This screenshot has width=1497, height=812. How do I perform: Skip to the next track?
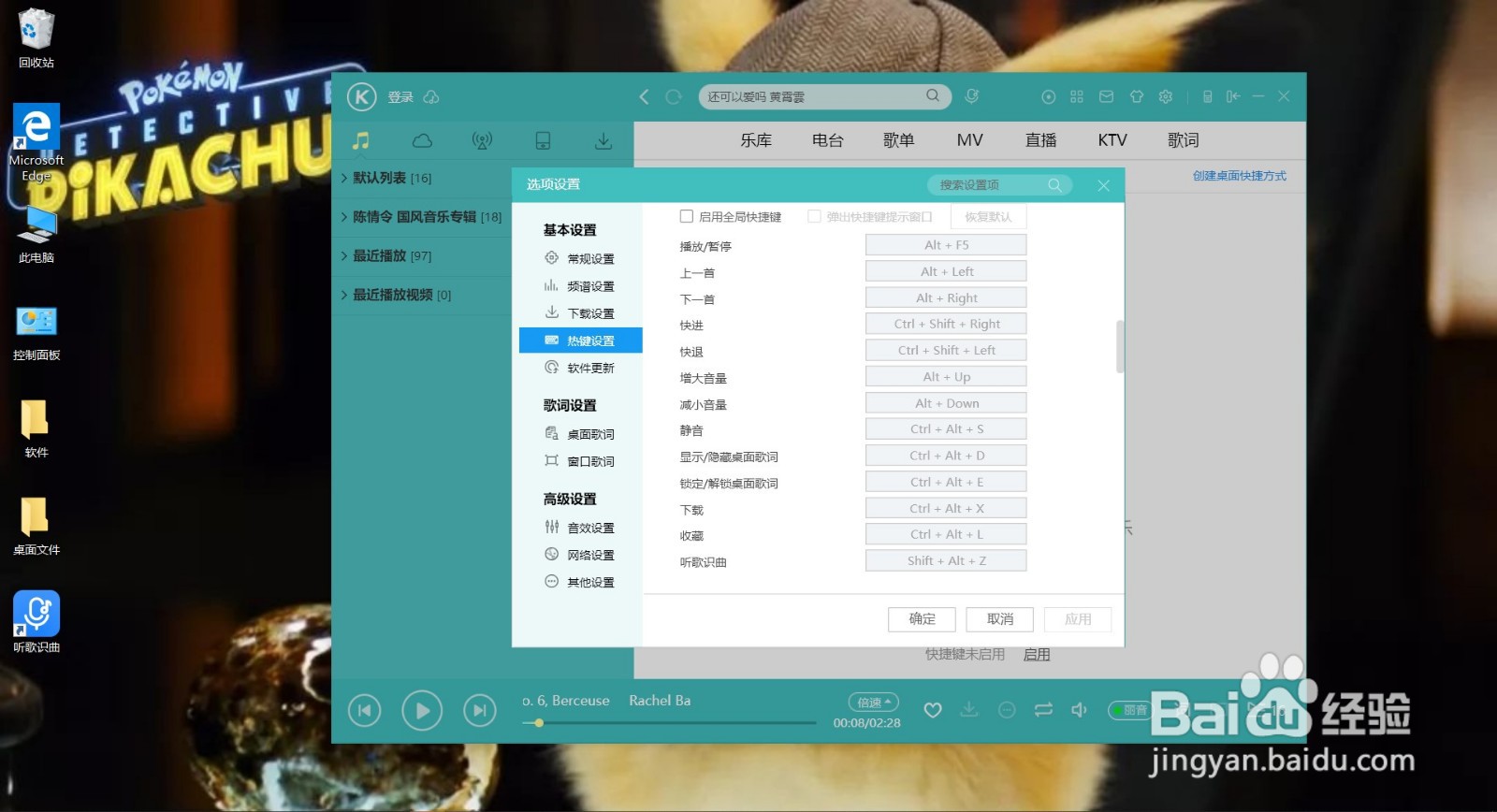(480, 711)
